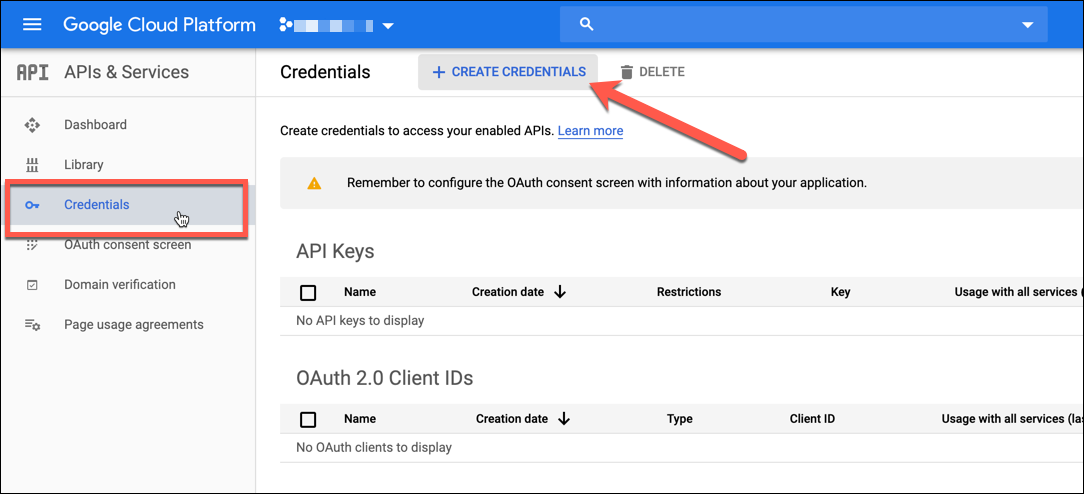Click the Library columns icon
Image resolution: width=1084 pixels, height=494 pixels.
pos(32,165)
